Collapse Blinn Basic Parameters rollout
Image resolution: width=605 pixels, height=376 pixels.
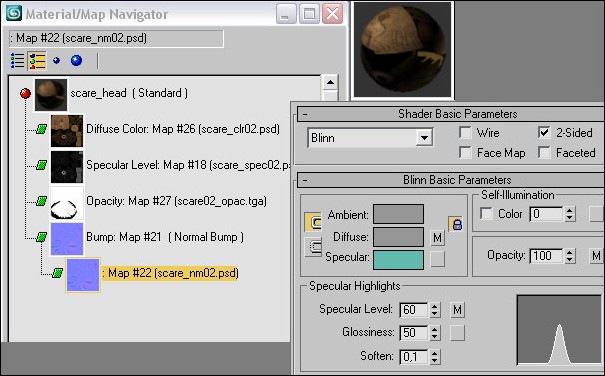pos(305,180)
